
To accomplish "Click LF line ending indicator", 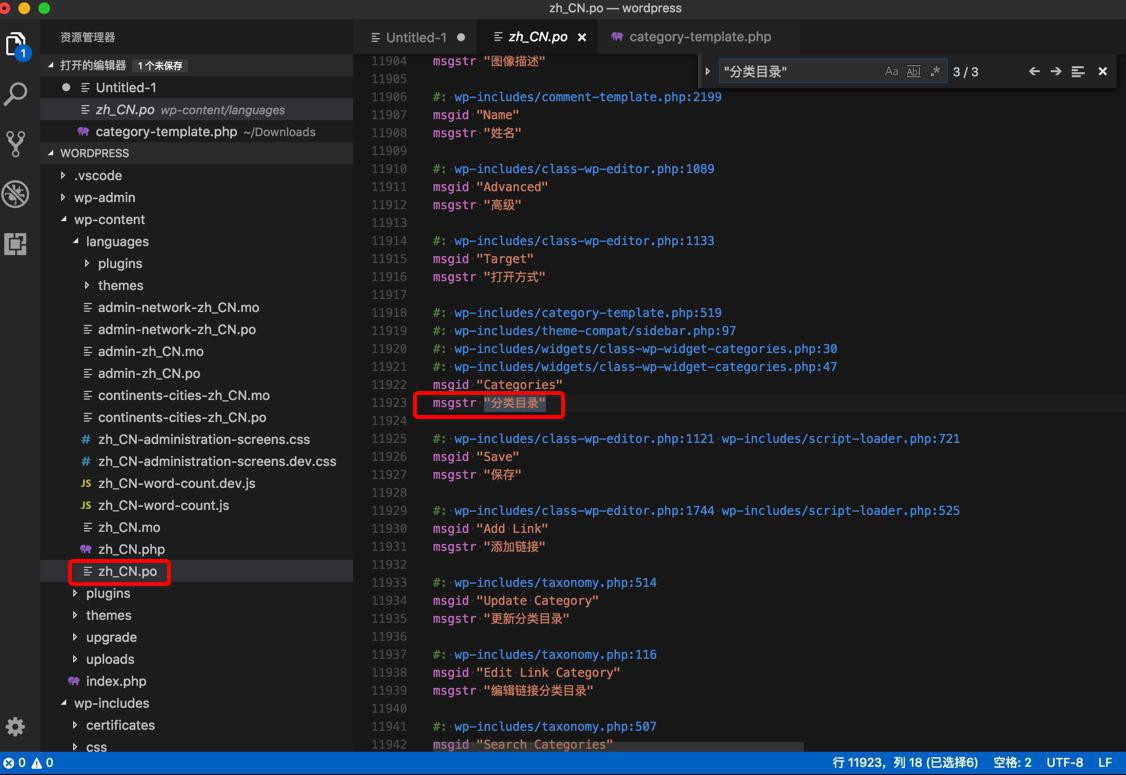I will click(1105, 763).
